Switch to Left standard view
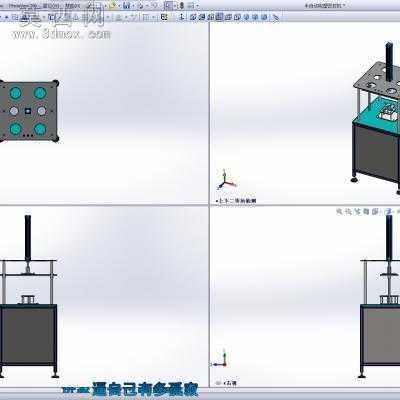 point(210,17)
